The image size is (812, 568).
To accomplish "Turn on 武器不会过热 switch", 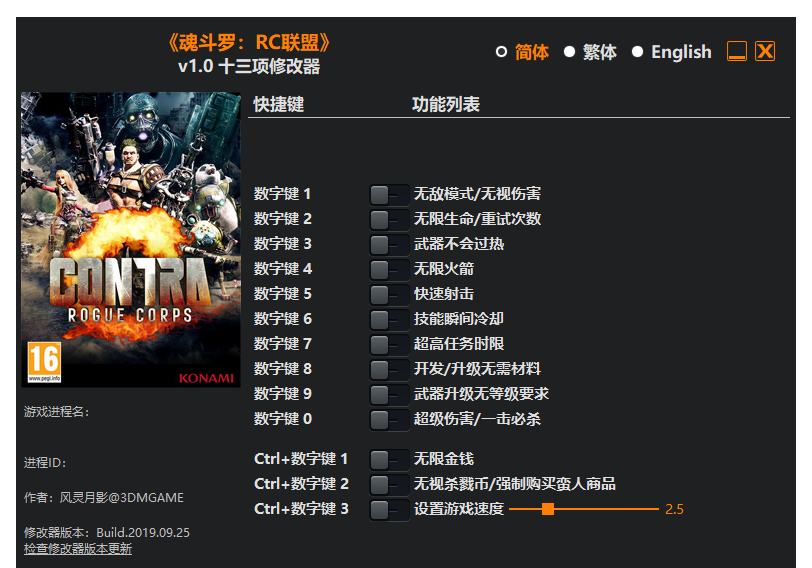I will [389, 244].
